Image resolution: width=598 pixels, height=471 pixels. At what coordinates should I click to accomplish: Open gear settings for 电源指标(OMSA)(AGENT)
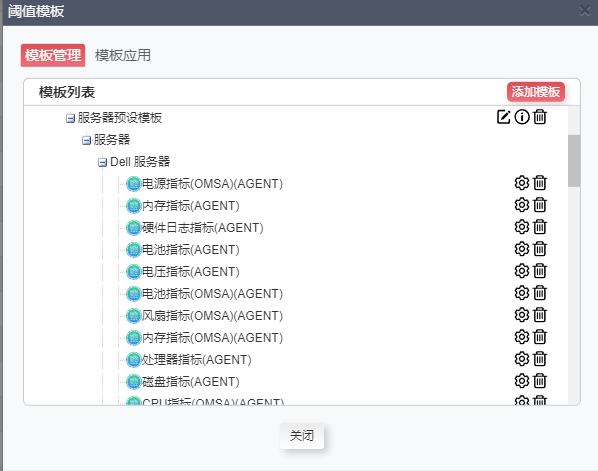click(522, 183)
